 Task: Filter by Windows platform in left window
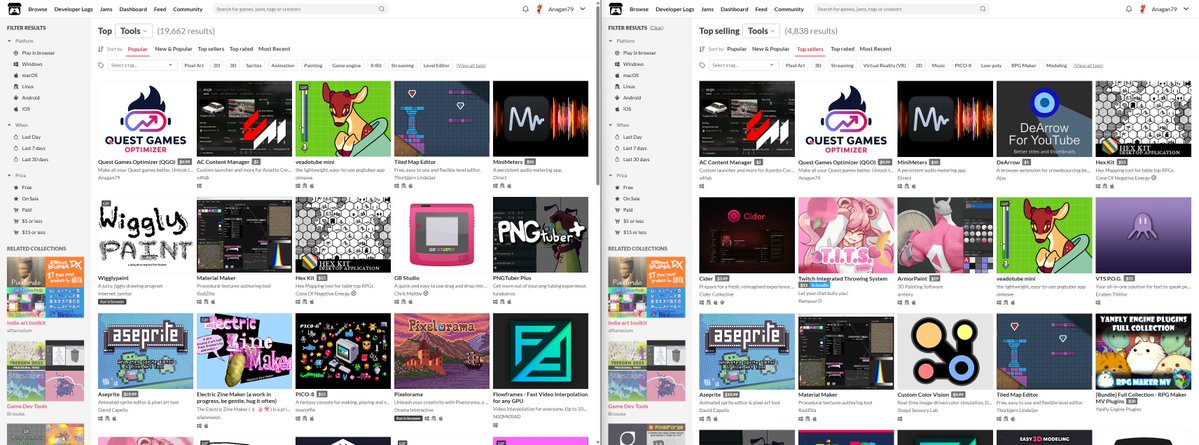click(x=27, y=64)
